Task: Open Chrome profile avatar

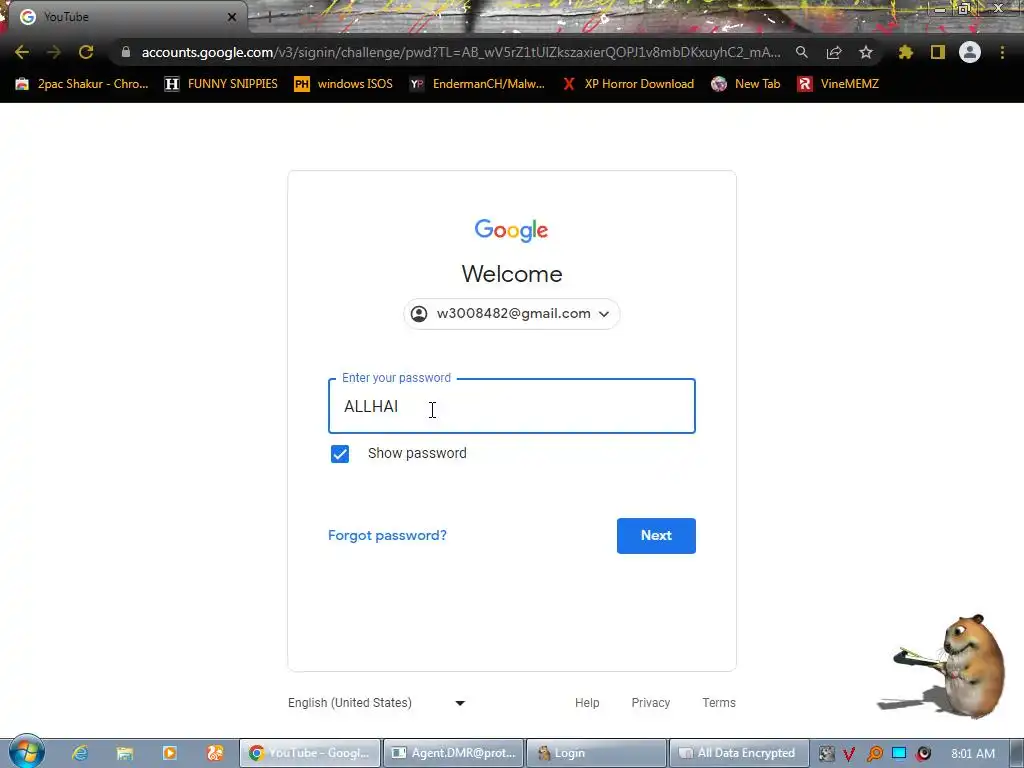Action: click(970, 52)
